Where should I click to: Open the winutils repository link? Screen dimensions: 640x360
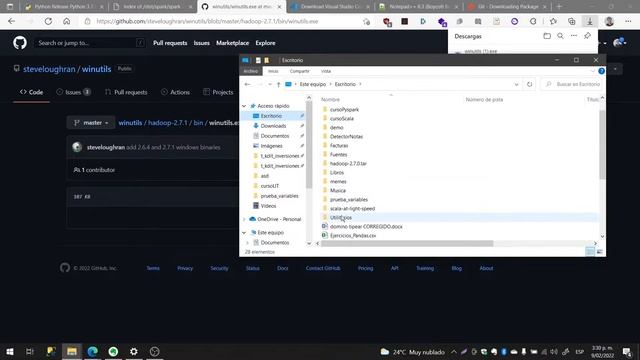coord(96,69)
